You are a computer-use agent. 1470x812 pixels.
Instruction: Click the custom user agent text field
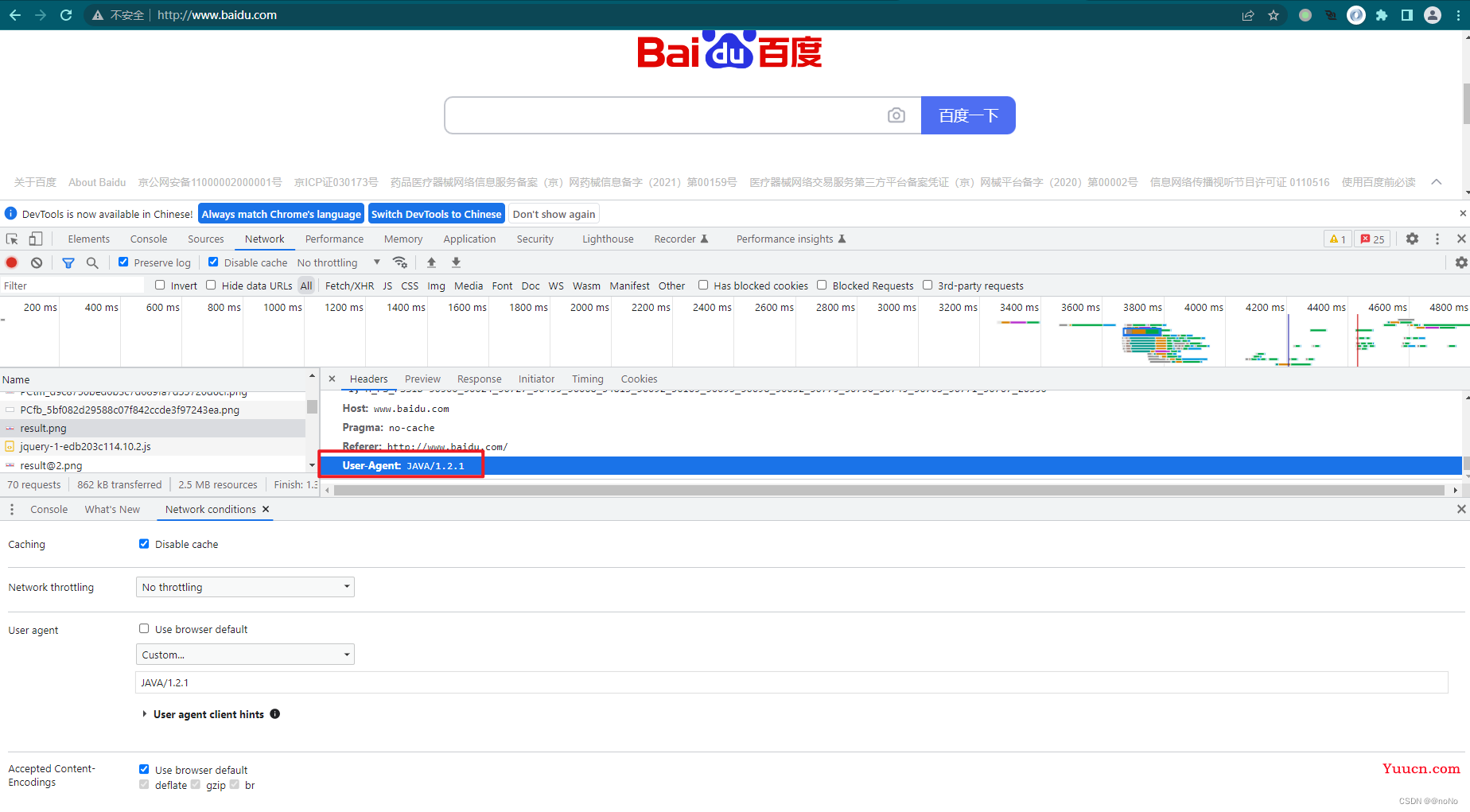[791, 682]
